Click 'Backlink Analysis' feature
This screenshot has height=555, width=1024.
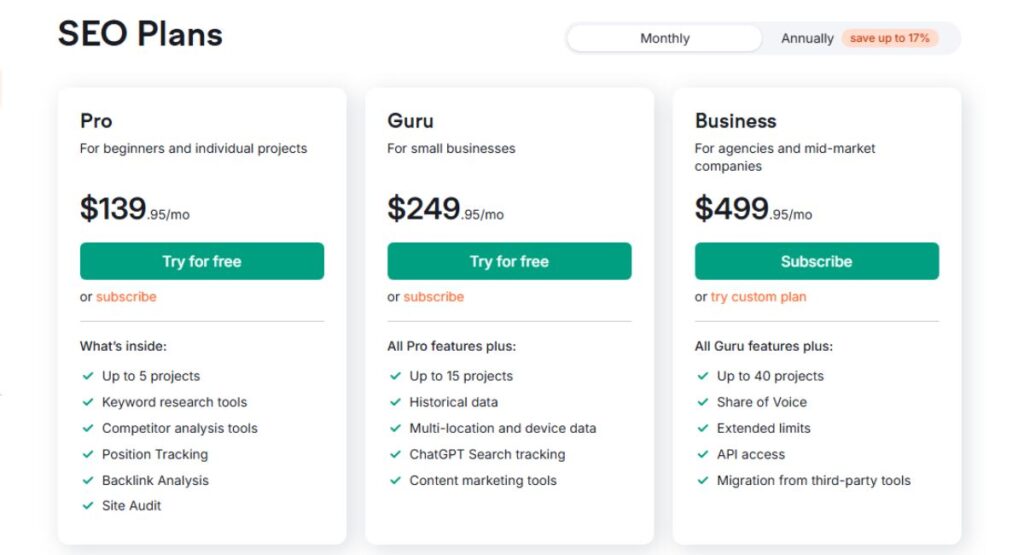click(155, 481)
